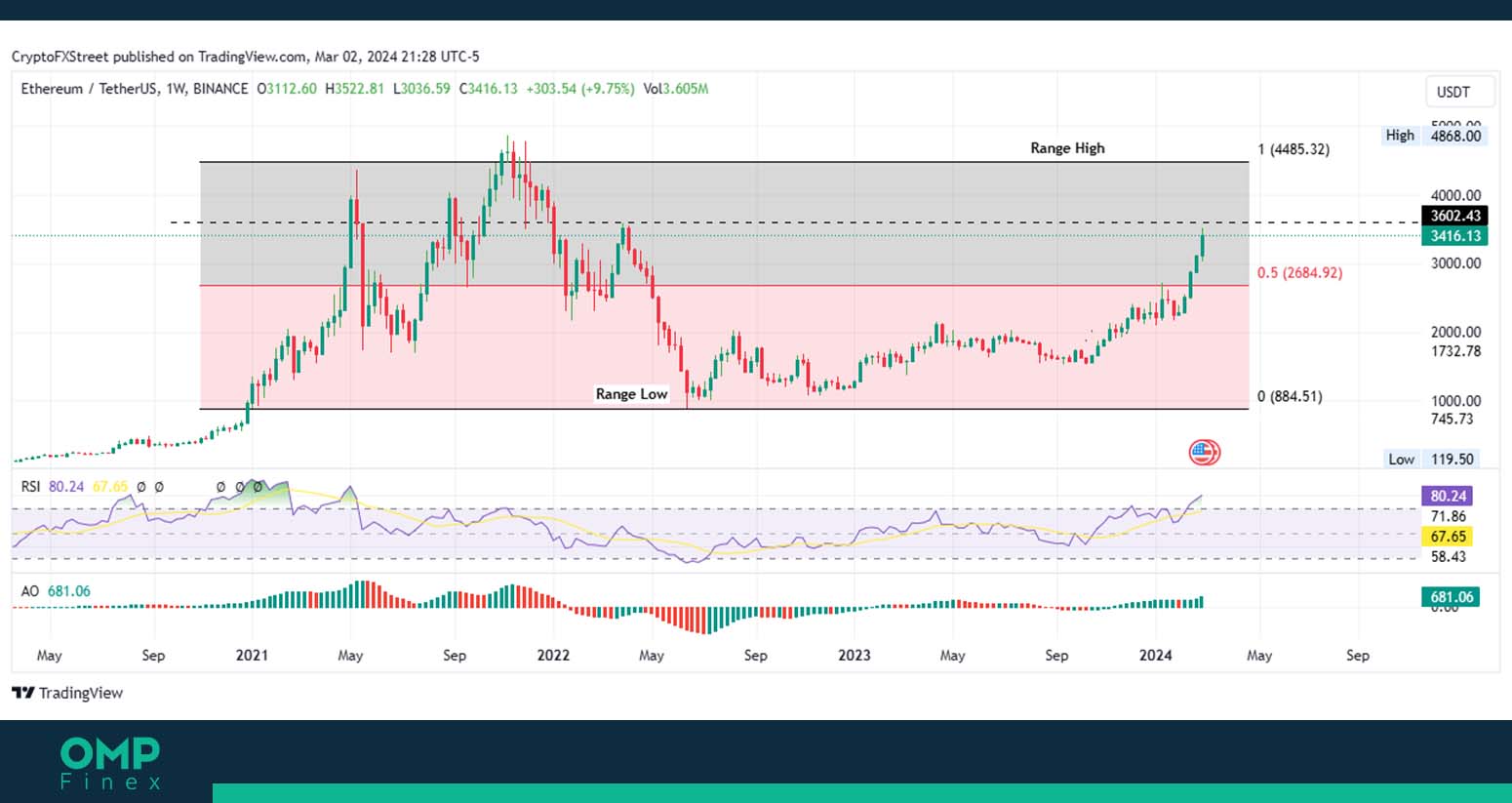Click the close value C3416.13 in the legend

click(488, 89)
